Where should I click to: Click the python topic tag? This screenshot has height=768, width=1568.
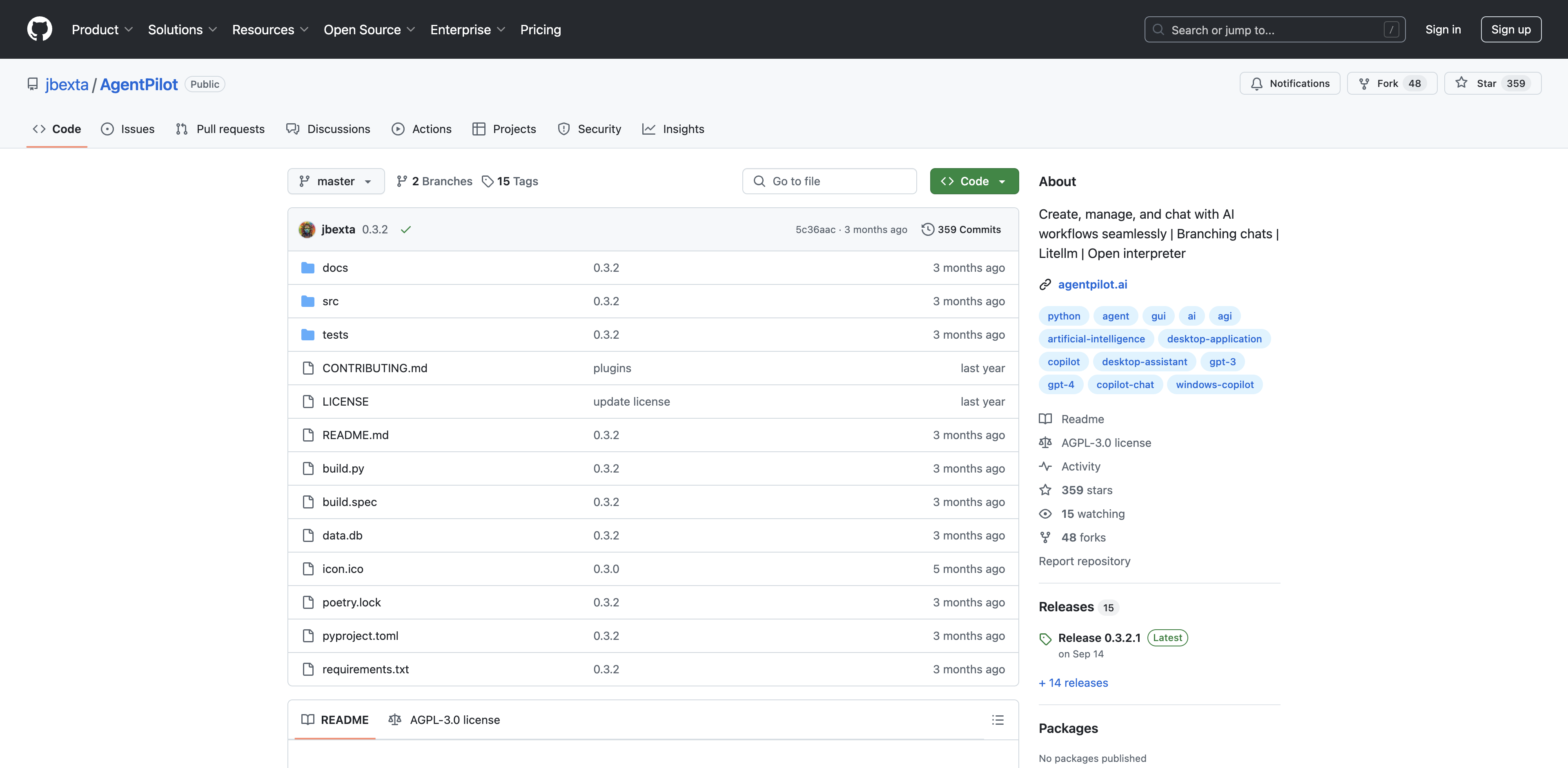tap(1063, 316)
